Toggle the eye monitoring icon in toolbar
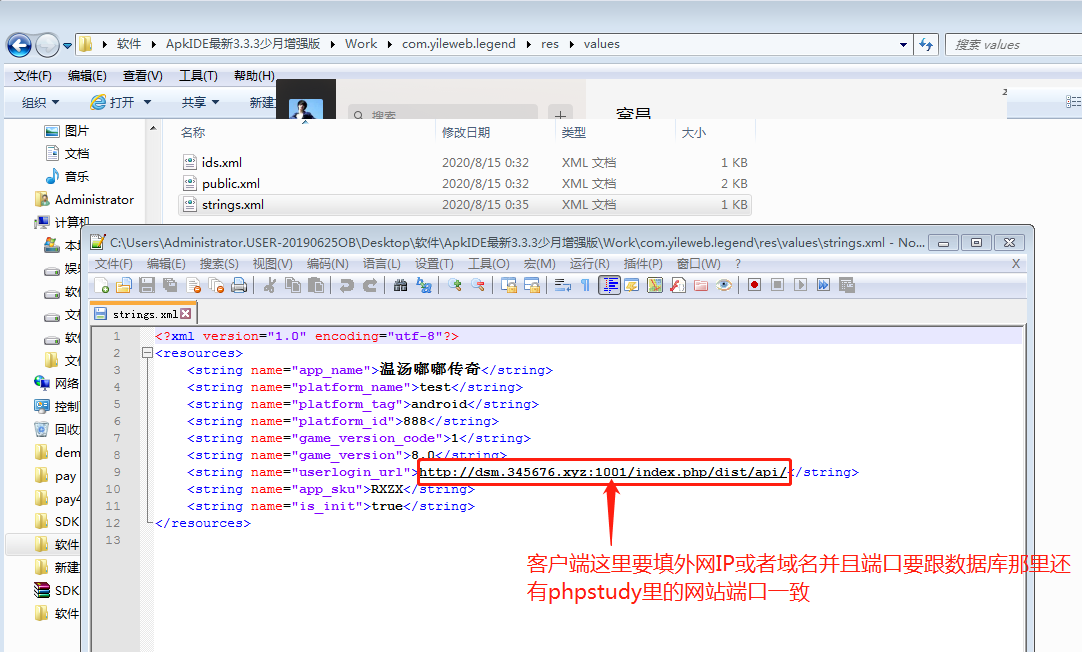1082x652 pixels. click(724, 285)
